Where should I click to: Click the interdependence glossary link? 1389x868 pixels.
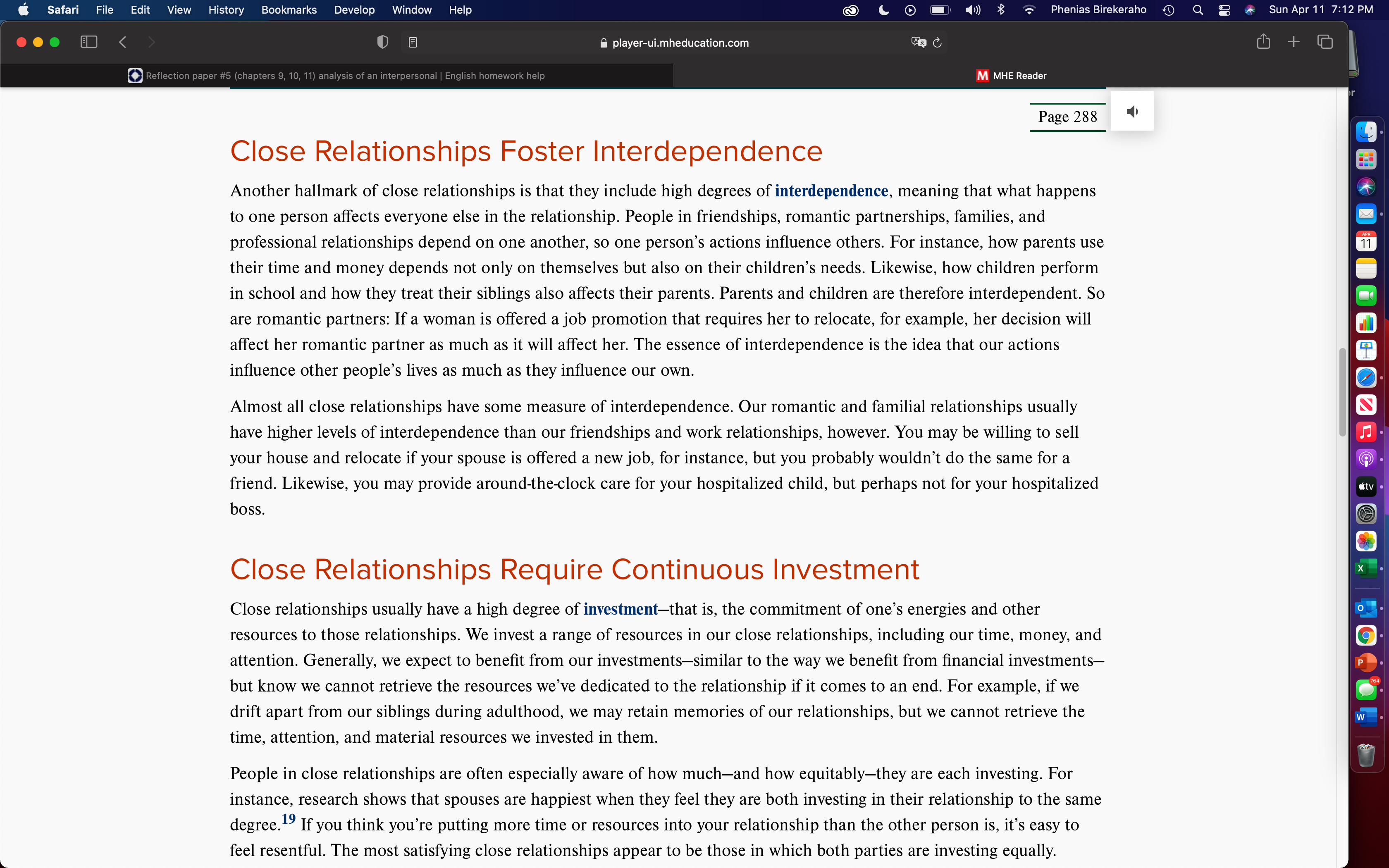tap(831, 191)
